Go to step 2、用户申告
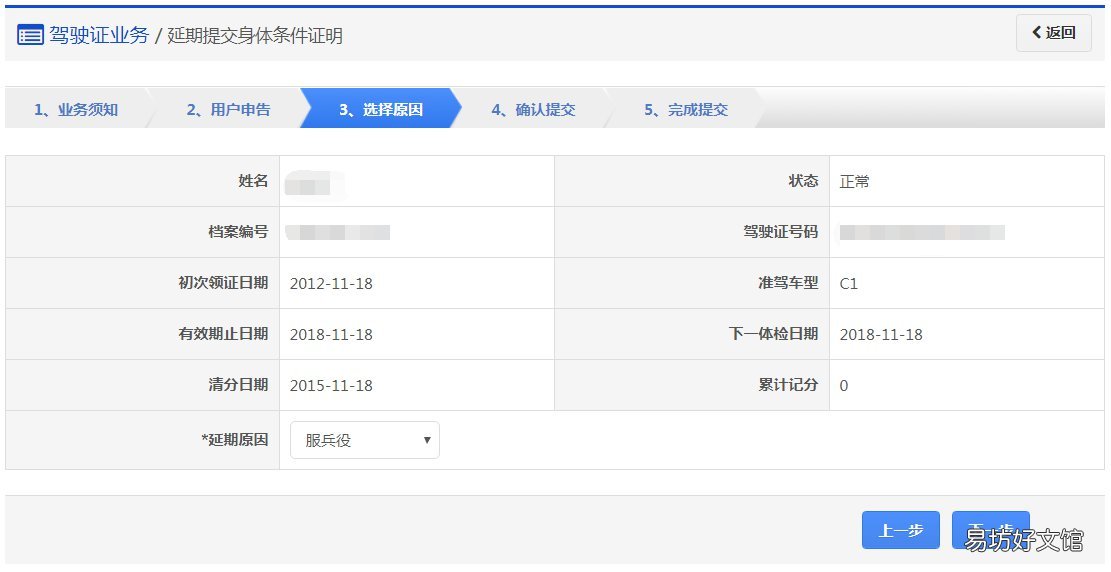1111x572 pixels. click(228, 109)
